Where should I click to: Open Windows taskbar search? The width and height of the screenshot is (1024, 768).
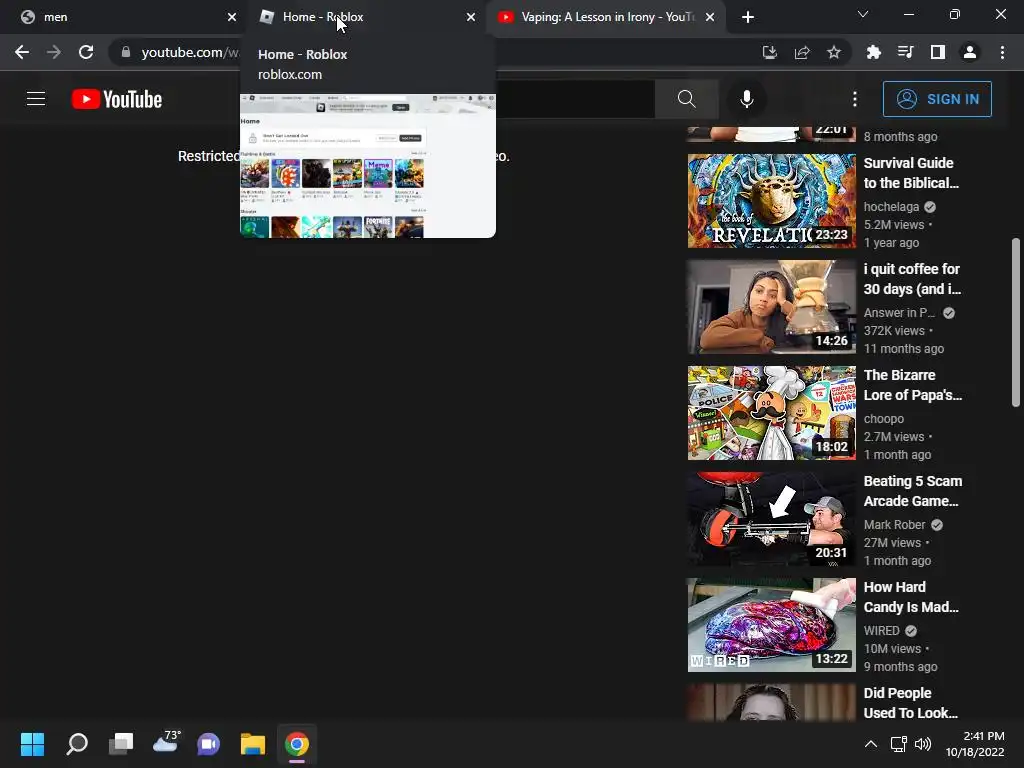point(77,744)
